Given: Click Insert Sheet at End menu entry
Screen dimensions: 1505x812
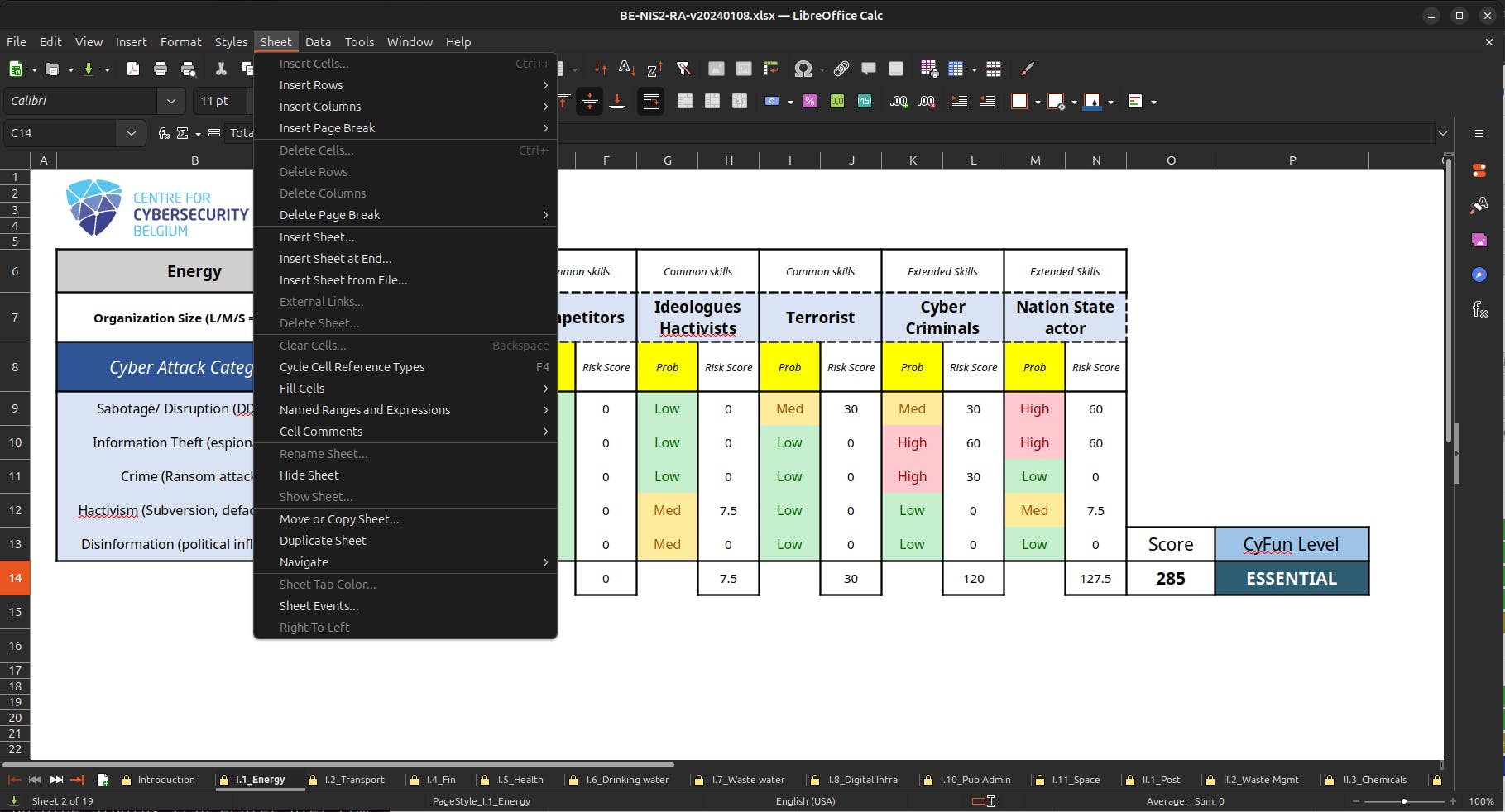Looking at the screenshot, I should [x=335, y=259].
